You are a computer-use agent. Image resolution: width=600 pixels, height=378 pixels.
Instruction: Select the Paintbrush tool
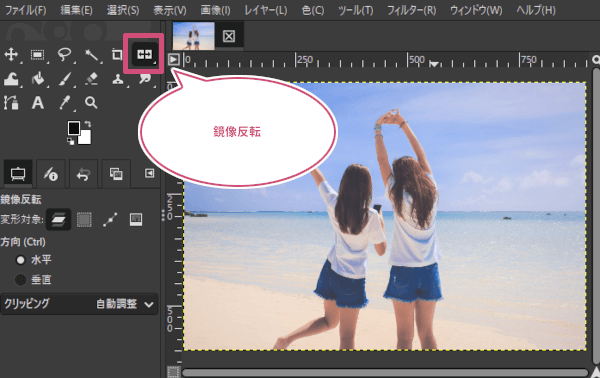pyautogui.click(x=64, y=80)
